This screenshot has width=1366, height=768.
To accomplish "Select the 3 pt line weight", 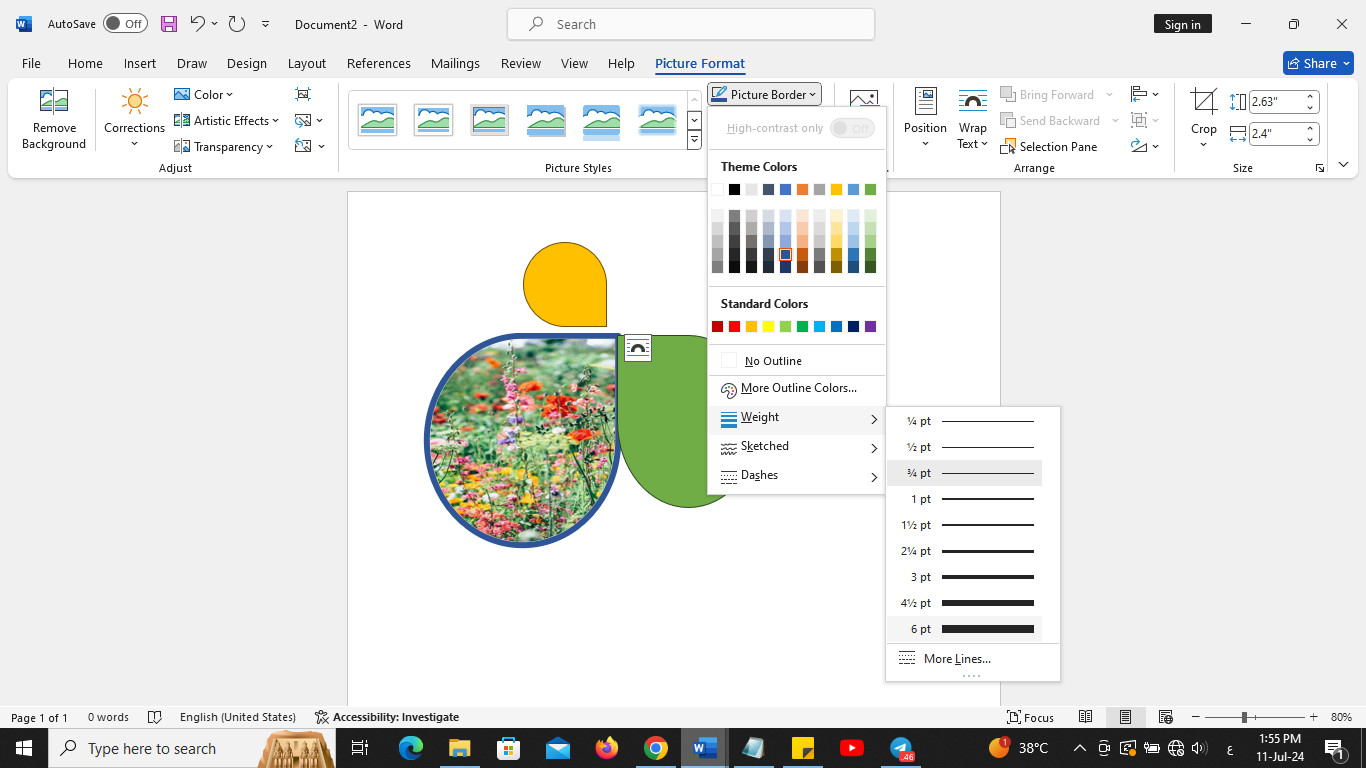I will pyautogui.click(x=965, y=577).
